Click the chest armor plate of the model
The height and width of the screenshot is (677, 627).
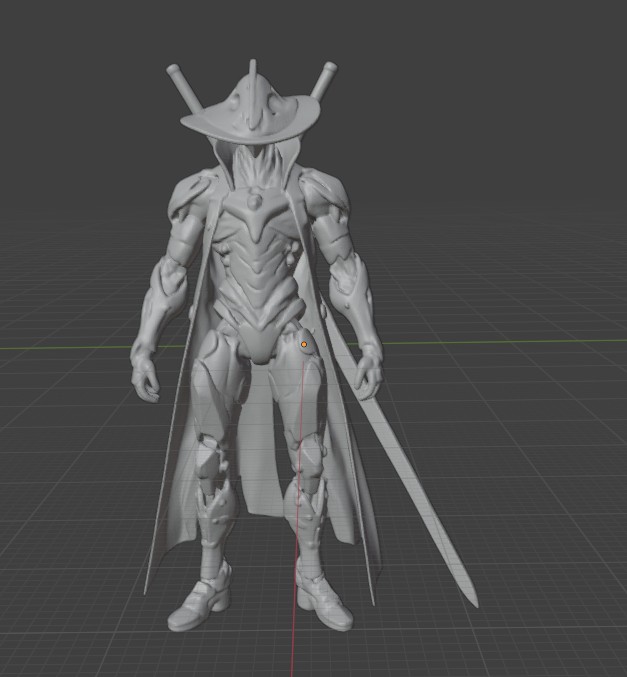(256, 215)
